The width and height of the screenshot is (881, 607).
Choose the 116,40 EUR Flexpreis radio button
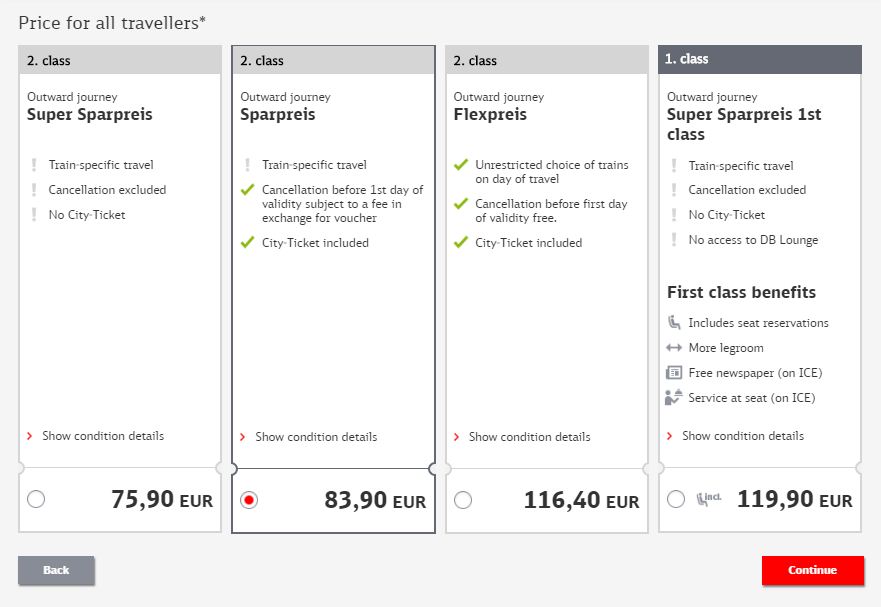[463, 500]
